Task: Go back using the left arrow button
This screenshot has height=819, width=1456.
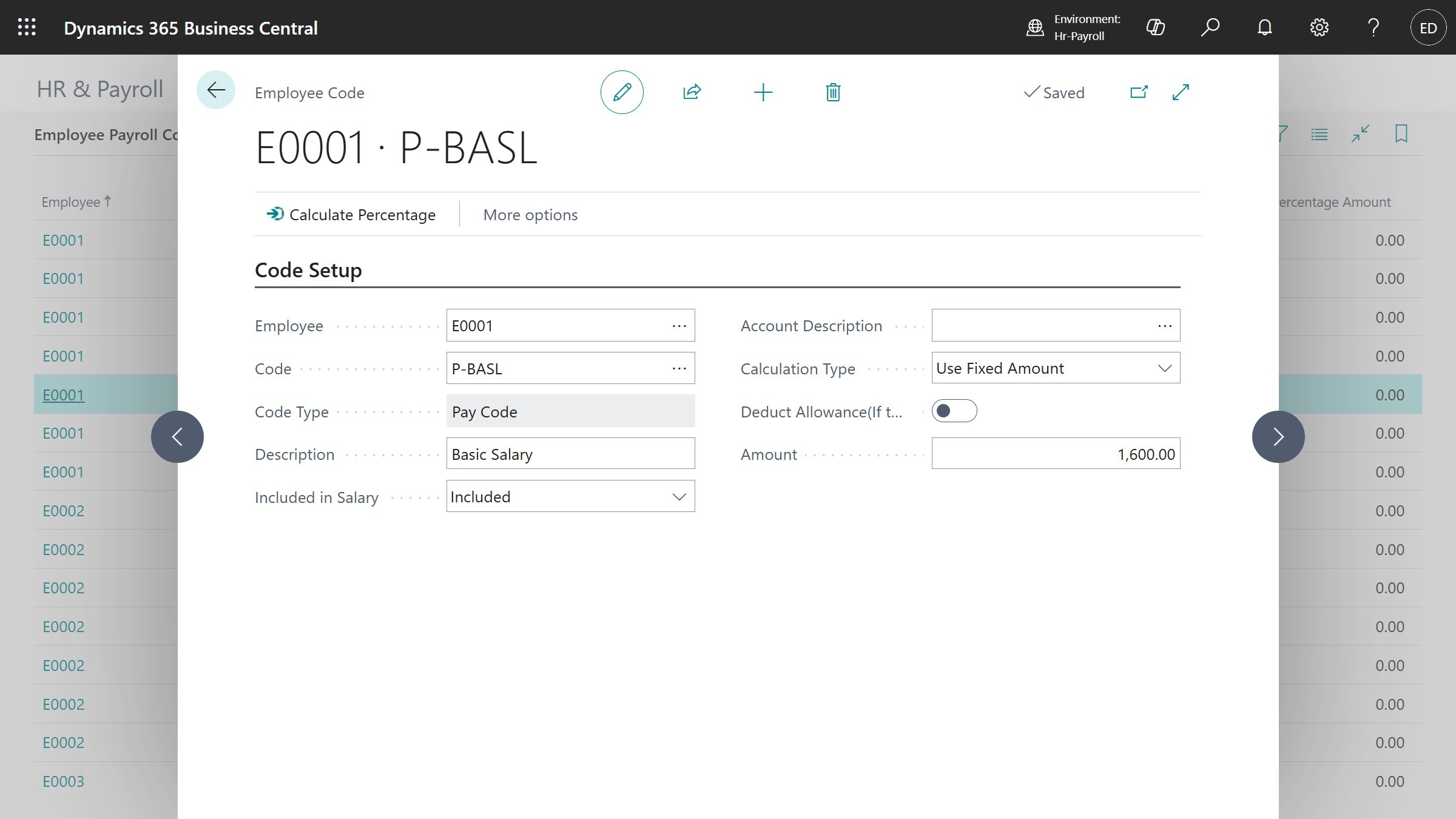Action: point(215,90)
